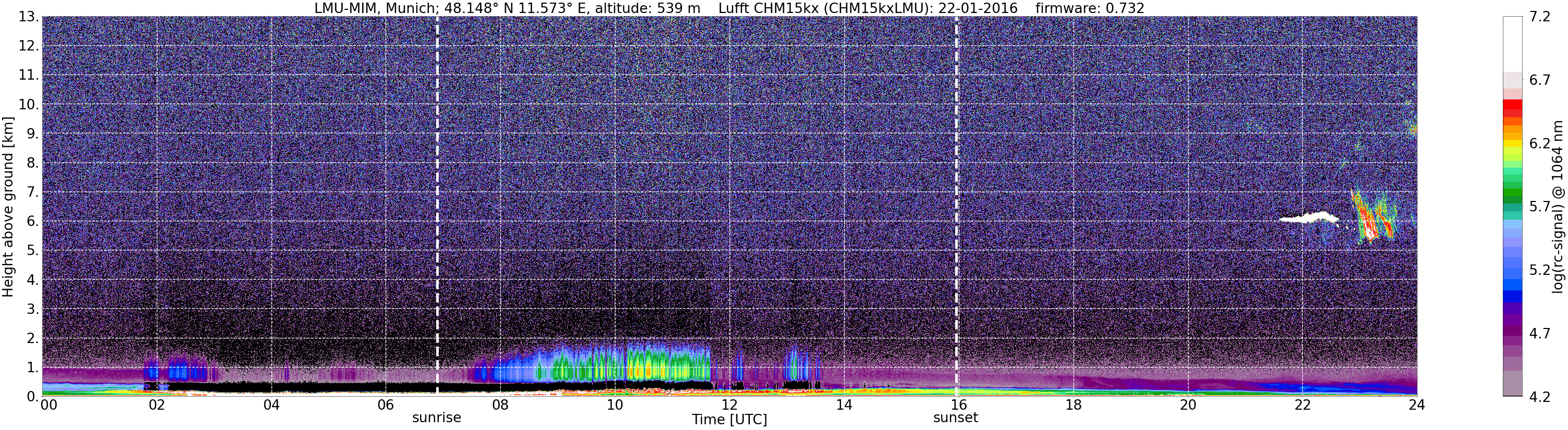Click the dashed sunrise line in the plot
Screen dimensions: 1568x430
click(x=438, y=206)
